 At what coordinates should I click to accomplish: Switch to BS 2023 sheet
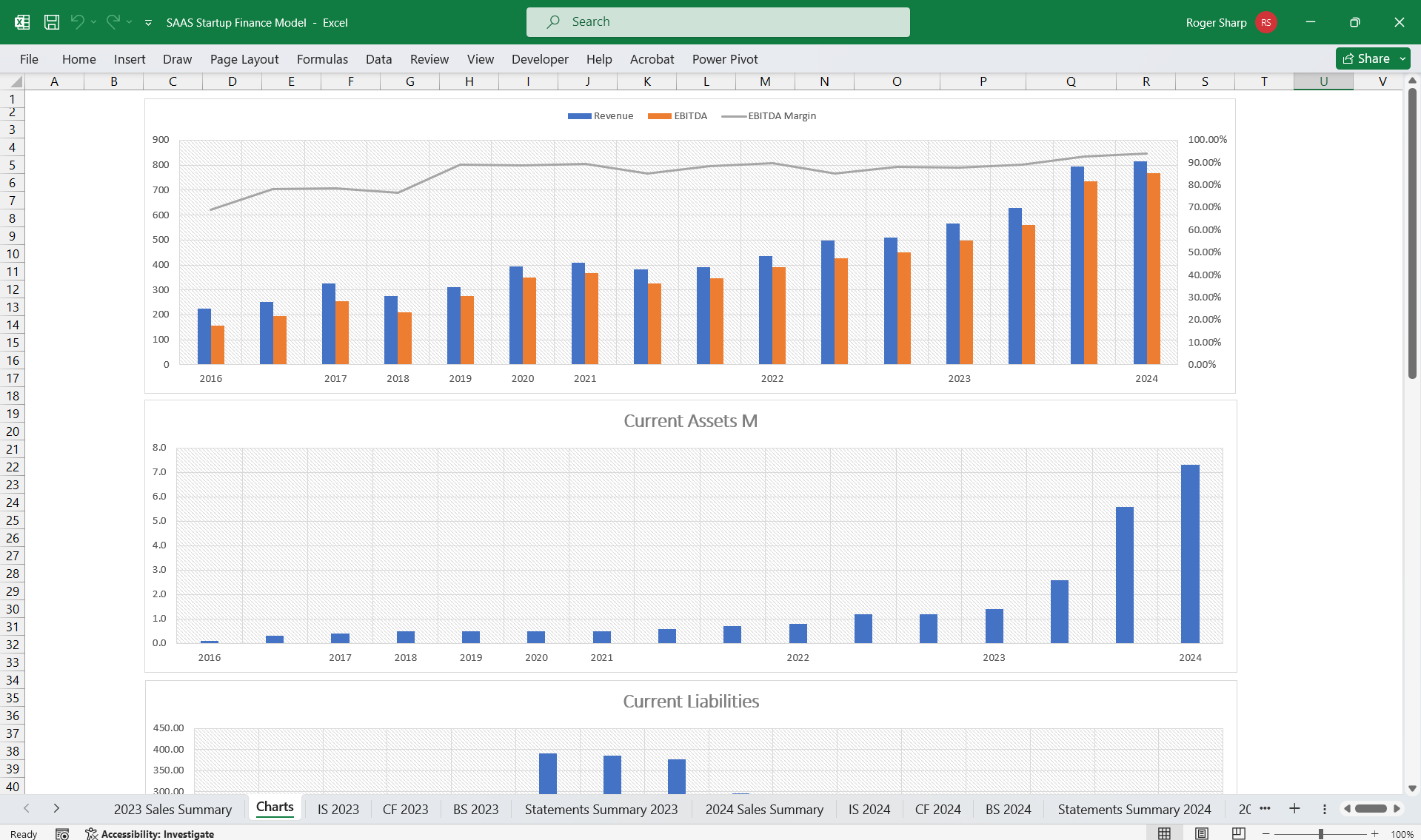(475, 810)
